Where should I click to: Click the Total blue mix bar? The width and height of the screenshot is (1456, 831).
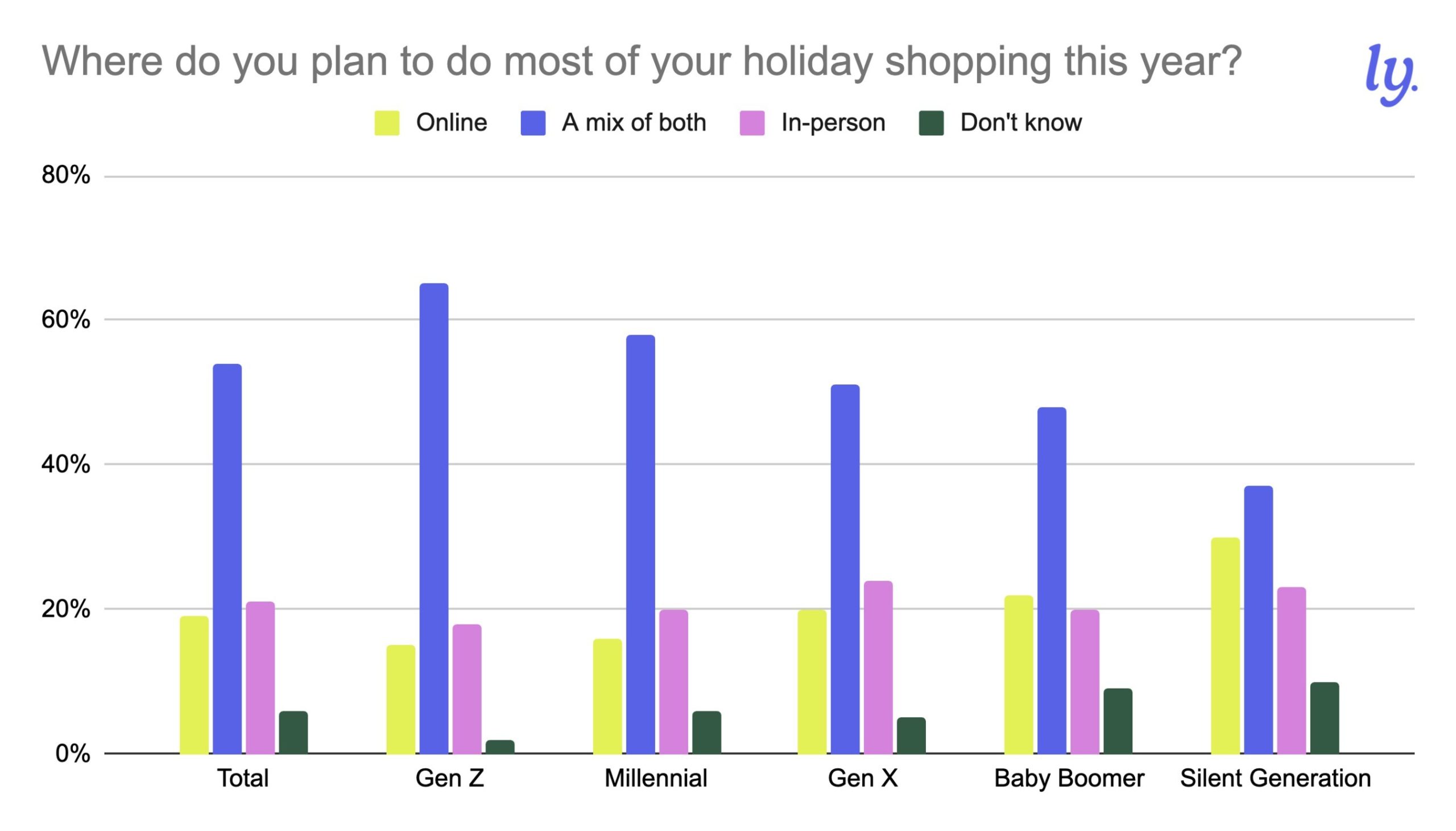pyautogui.click(x=227, y=559)
